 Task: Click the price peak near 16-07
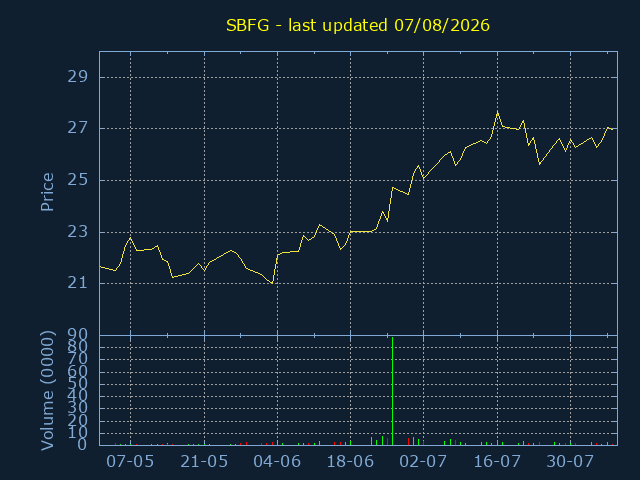[497, 111]
